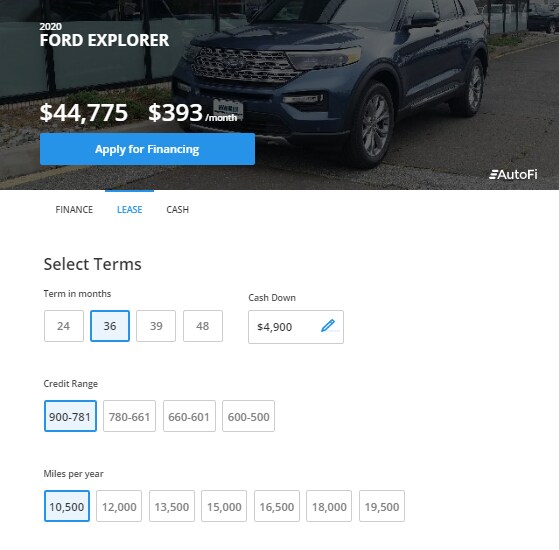Open the CASH payment tab
Image resolution: width=559 pixels, height=550 pixels.
click(x=178, y=210)
